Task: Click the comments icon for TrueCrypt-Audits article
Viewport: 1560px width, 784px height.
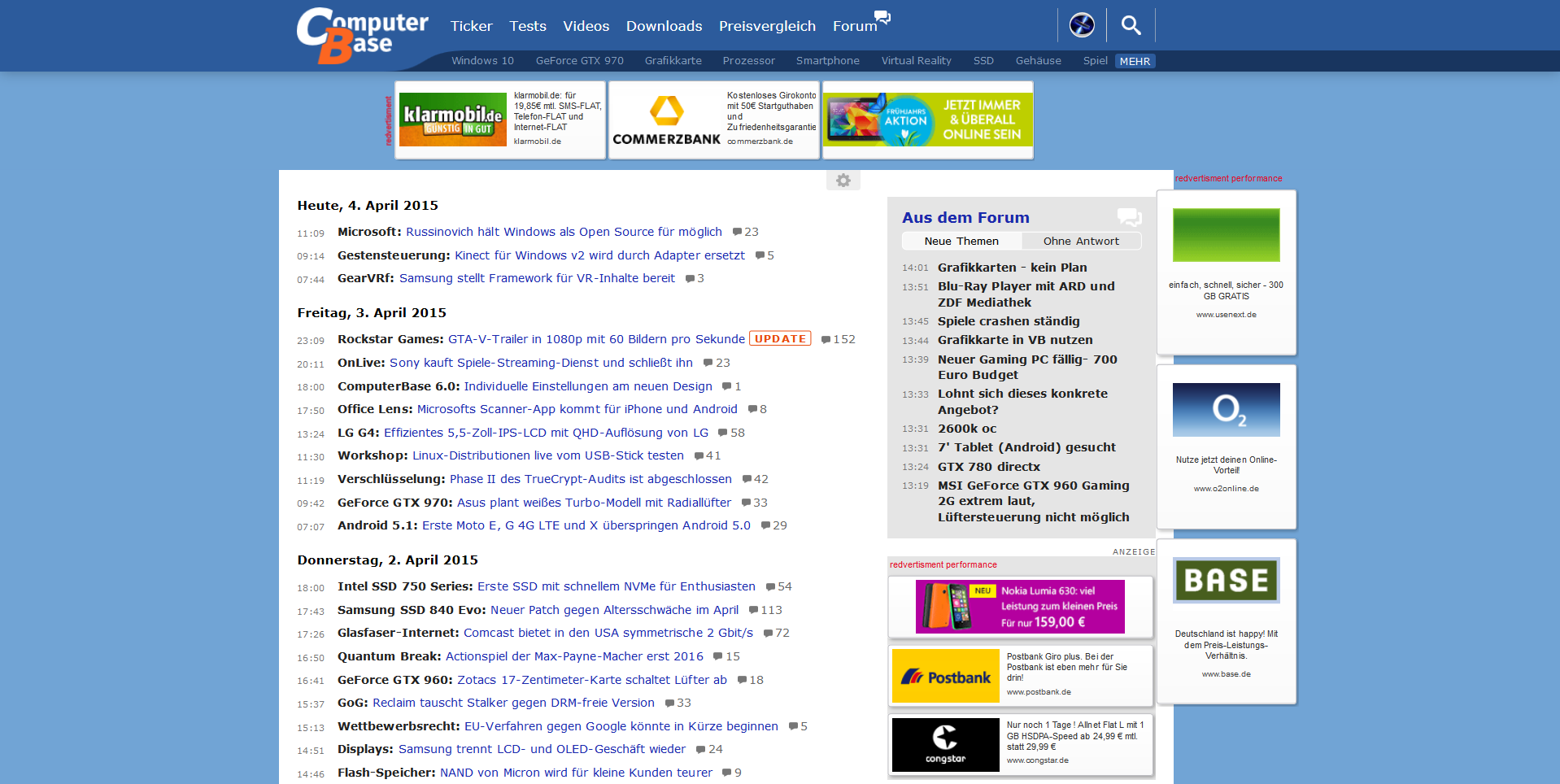Action: pyautogui.click(x=747, y=480)
